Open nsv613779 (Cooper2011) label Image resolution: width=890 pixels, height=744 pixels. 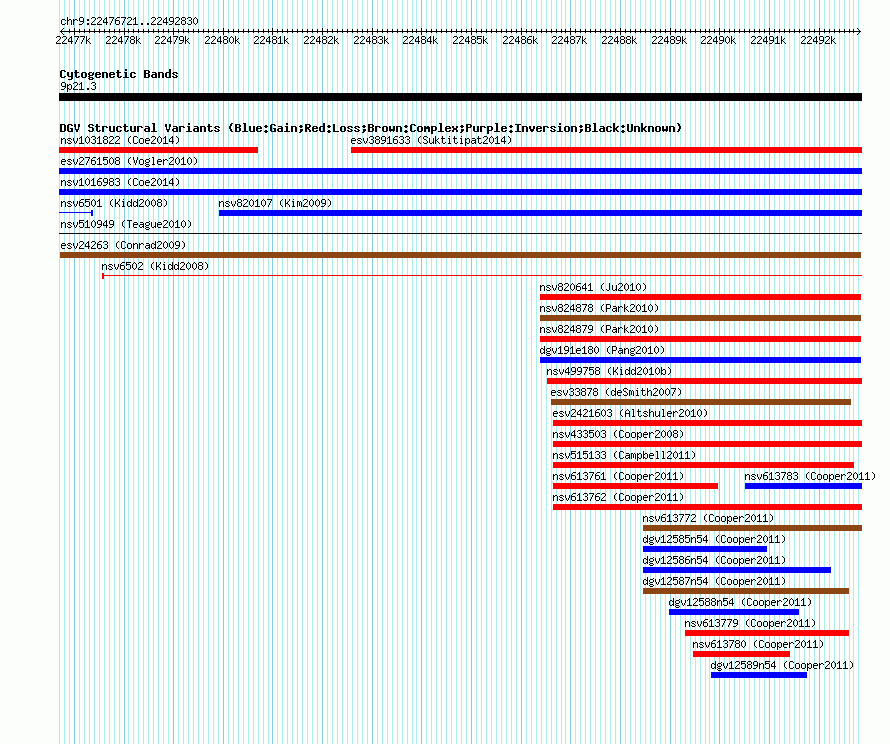(x=750, y=623)
